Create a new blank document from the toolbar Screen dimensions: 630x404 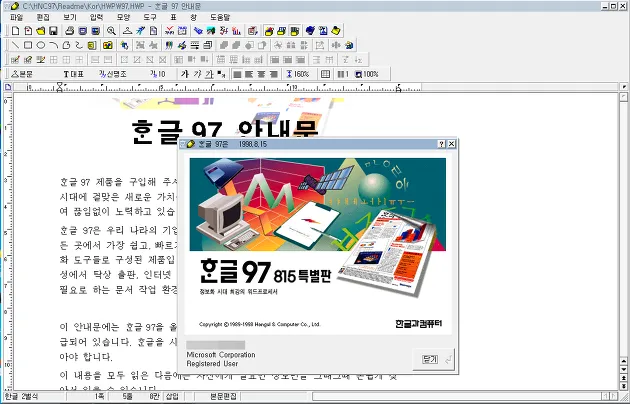pyautogui.click(x=15, y=31)
